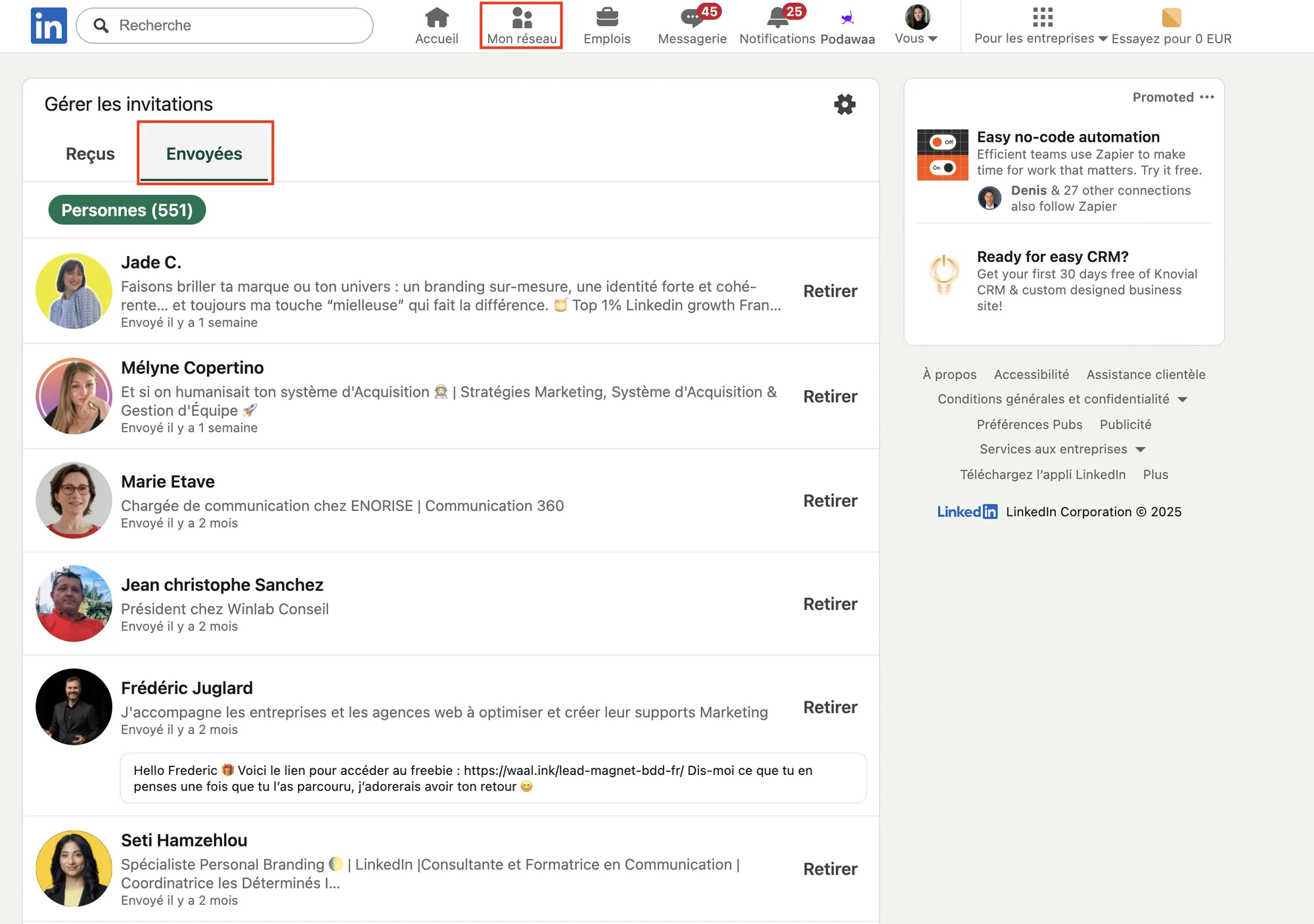Open Ready for easy CRM? ad

(x=1053, y=256)
